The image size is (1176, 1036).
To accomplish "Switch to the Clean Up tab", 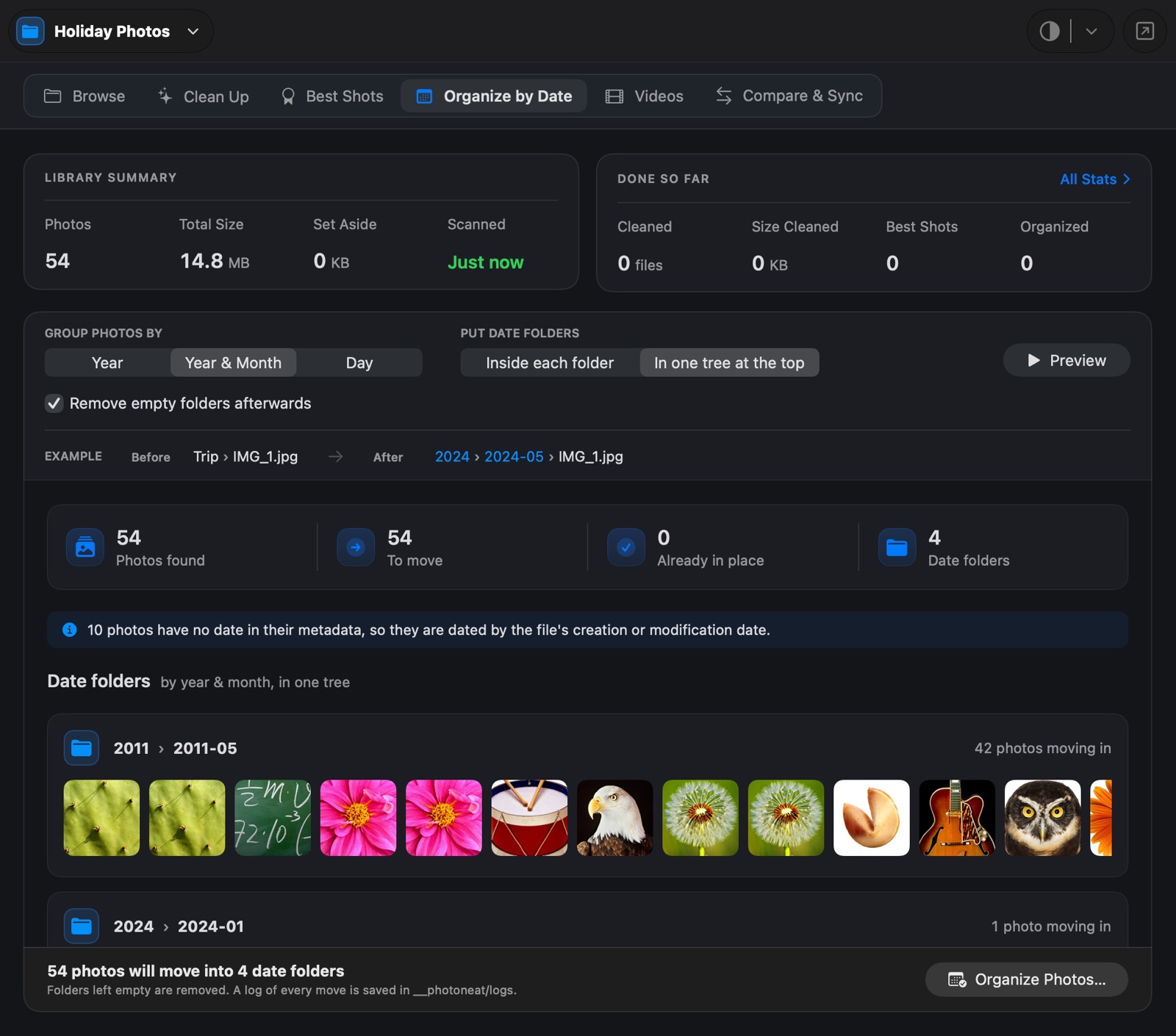I will [x=204, y=96].
